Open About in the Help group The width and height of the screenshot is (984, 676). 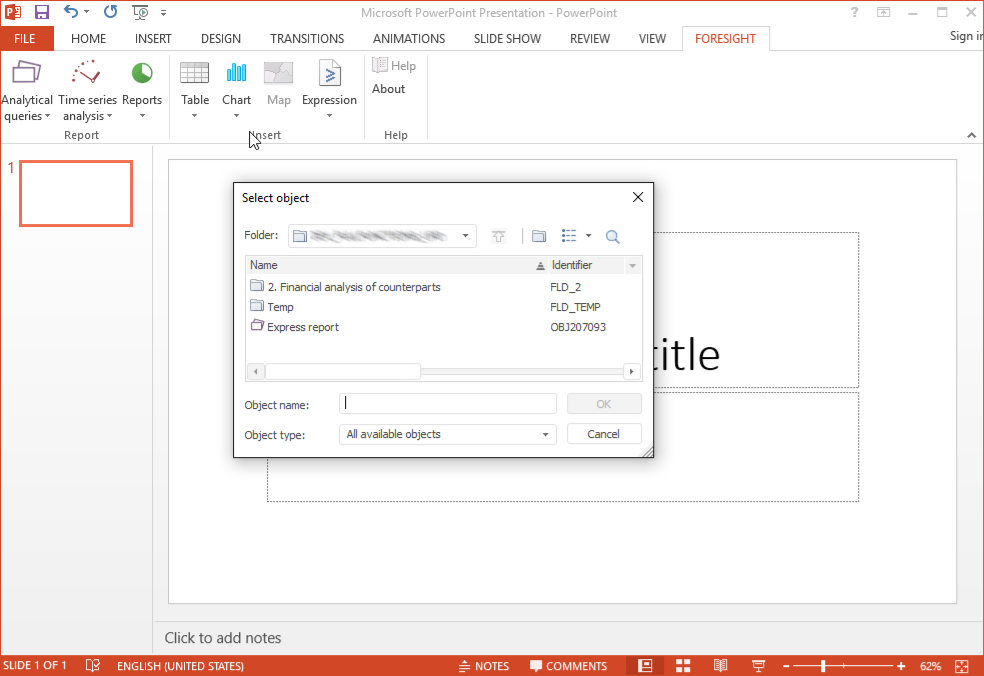(388, 89)
